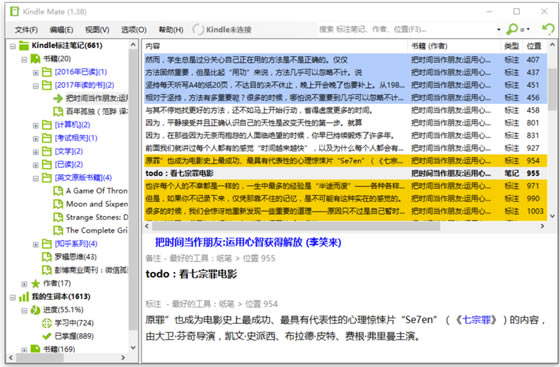Expand the [2016年已读] folder
The image size is (560, 367).
tap(35, 72)
